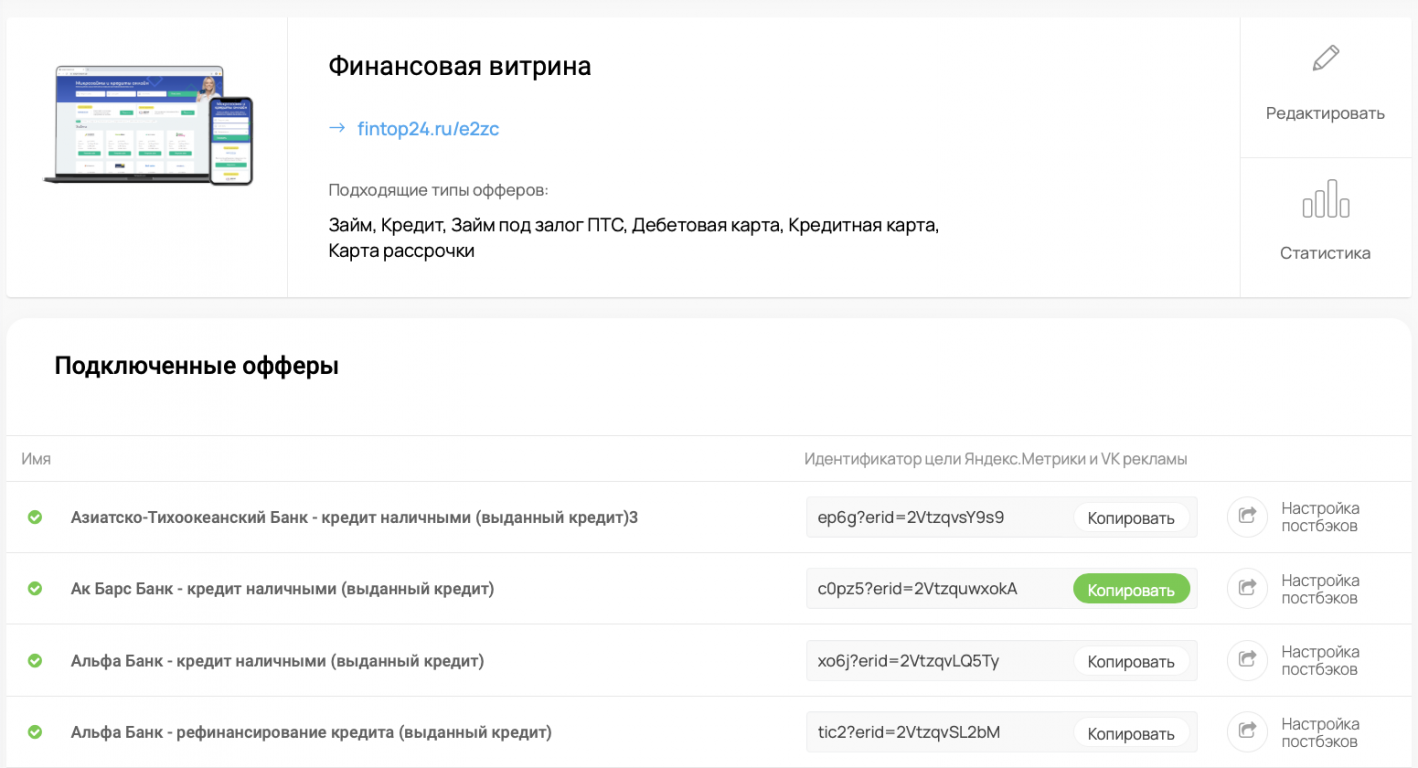1418x768 pixels.
Task: Click the pencil Edit icon
Action: tap(1325, 59)
